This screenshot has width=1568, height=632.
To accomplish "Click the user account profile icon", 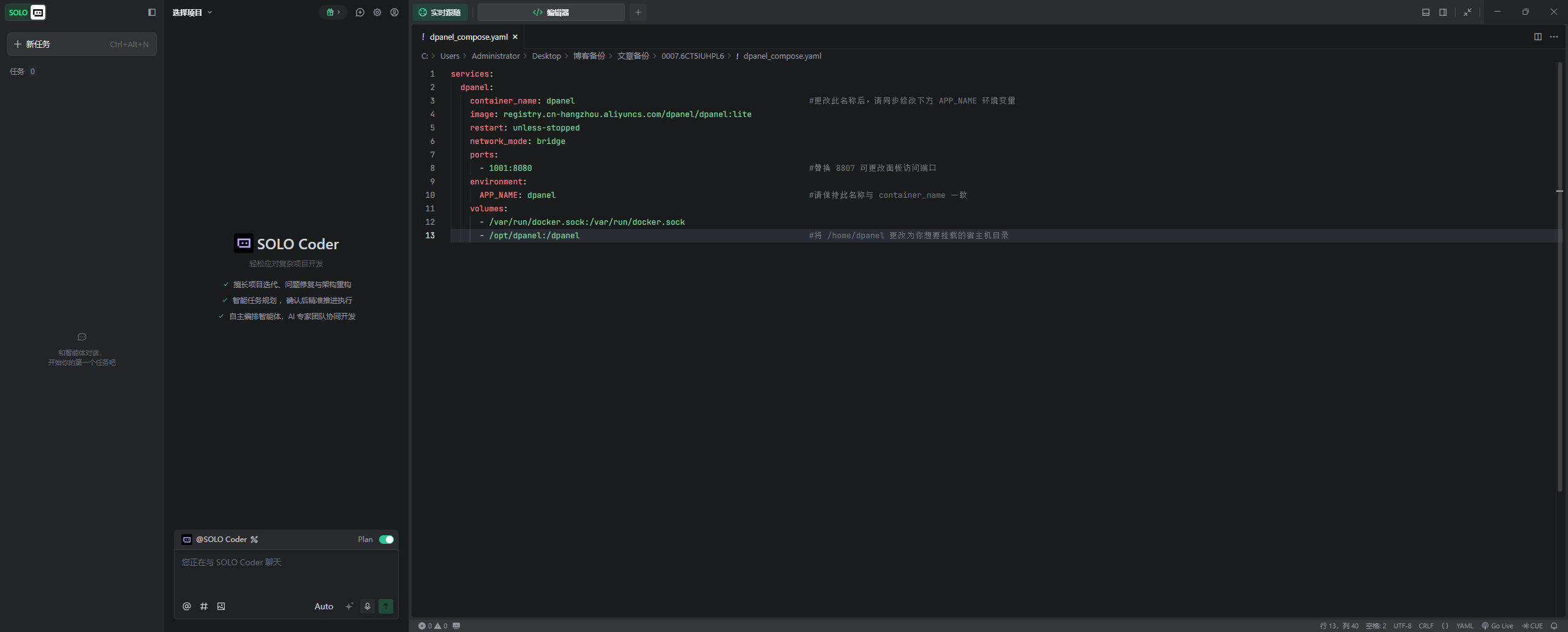I will coord(394,12).
